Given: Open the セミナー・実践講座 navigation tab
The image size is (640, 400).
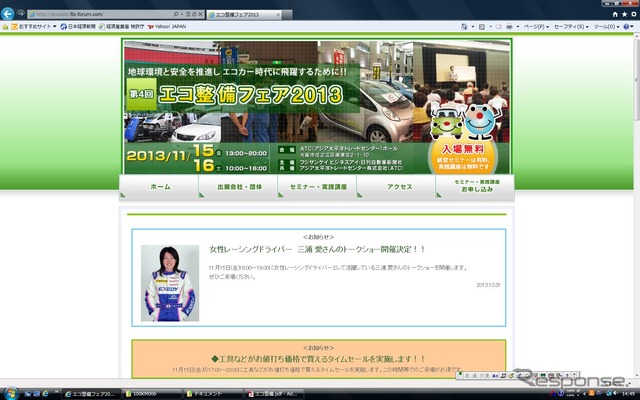Looking at the screenshot, I should pos(318,187).
